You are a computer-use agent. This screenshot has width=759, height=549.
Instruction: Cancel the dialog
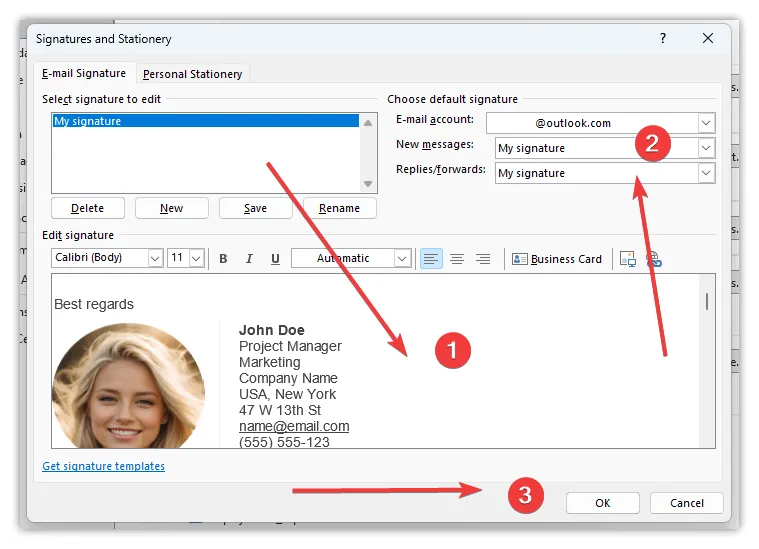tap(687, 503)
